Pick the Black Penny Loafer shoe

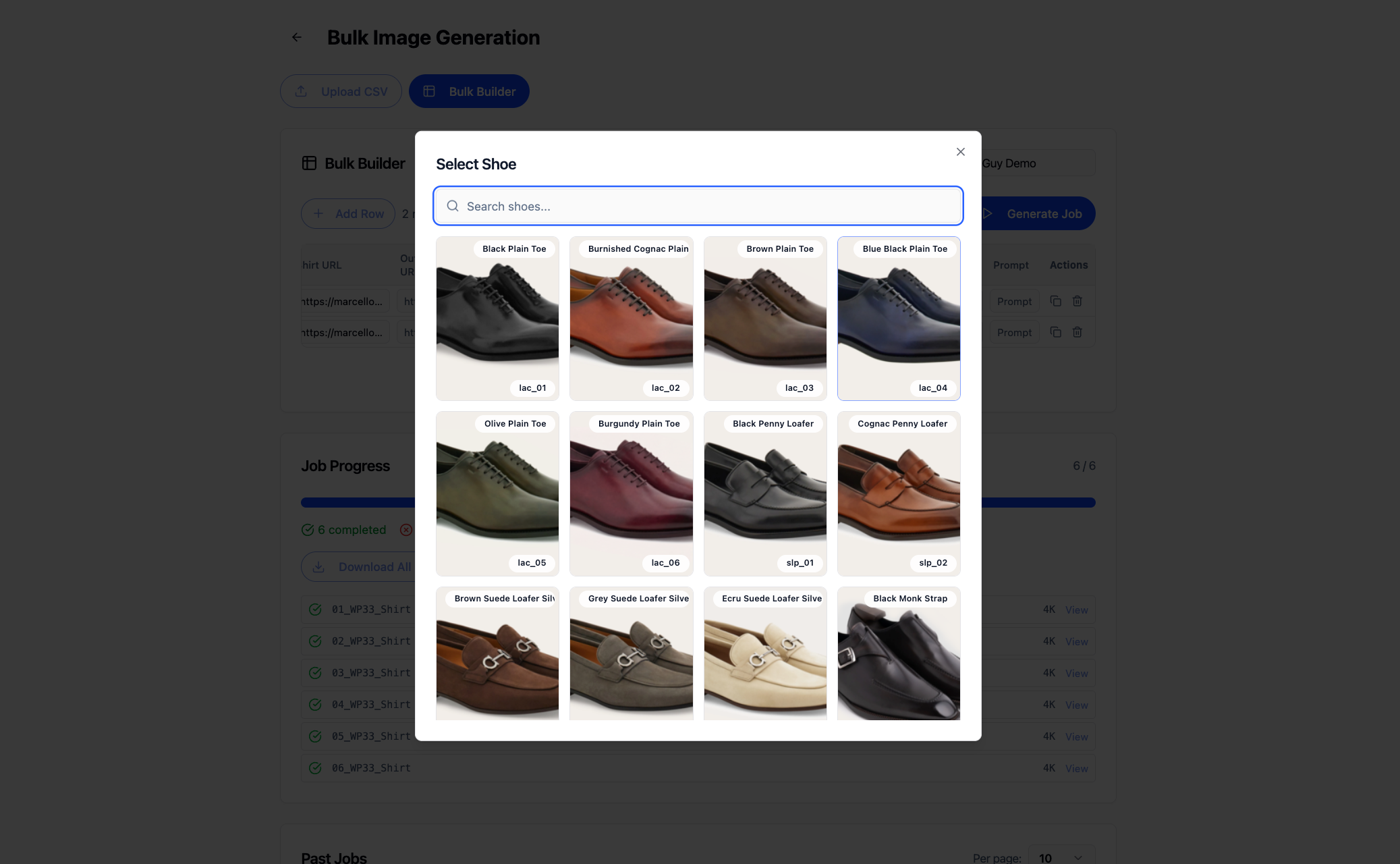click(764, 493)
